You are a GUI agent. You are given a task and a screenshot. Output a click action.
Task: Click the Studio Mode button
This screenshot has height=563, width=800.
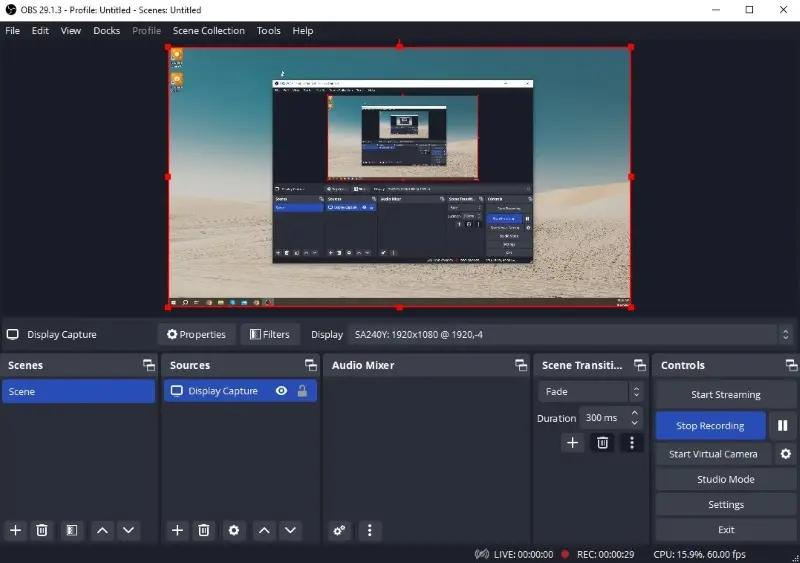click(726, 479)
